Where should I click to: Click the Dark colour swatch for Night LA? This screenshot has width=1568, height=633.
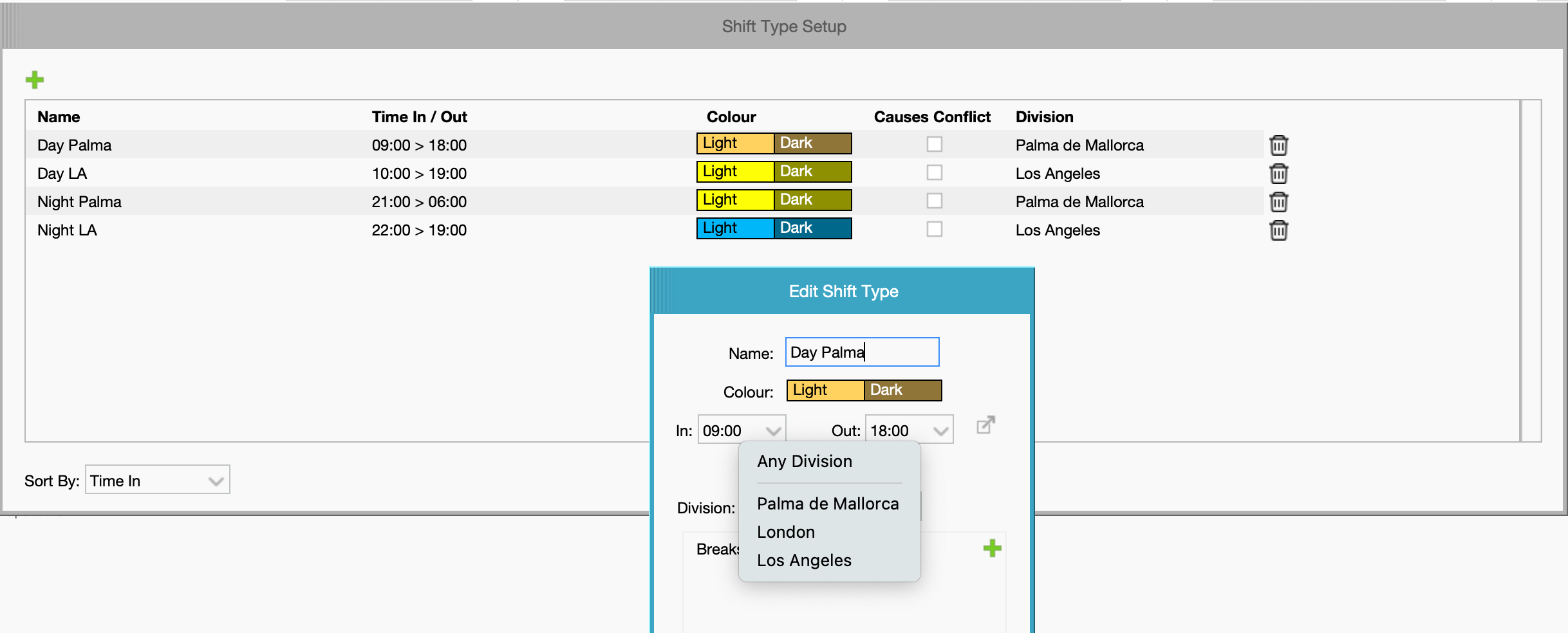click(x=813, y=228)
